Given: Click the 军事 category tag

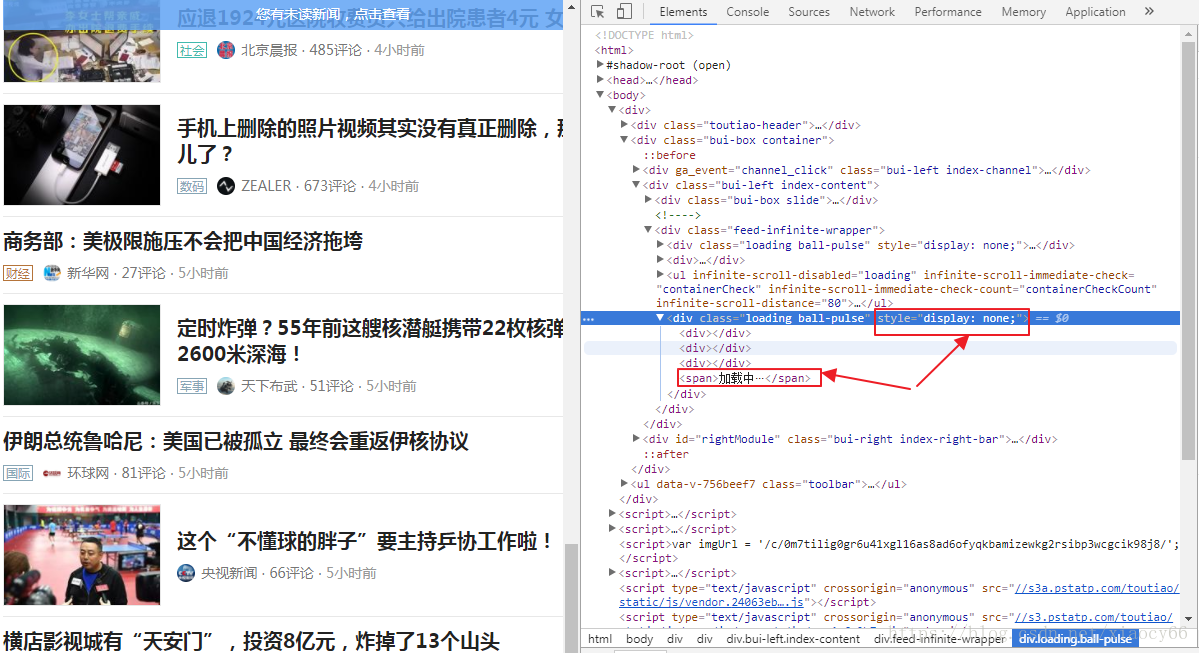Looking at the screenshot, I should pos(192,386).
